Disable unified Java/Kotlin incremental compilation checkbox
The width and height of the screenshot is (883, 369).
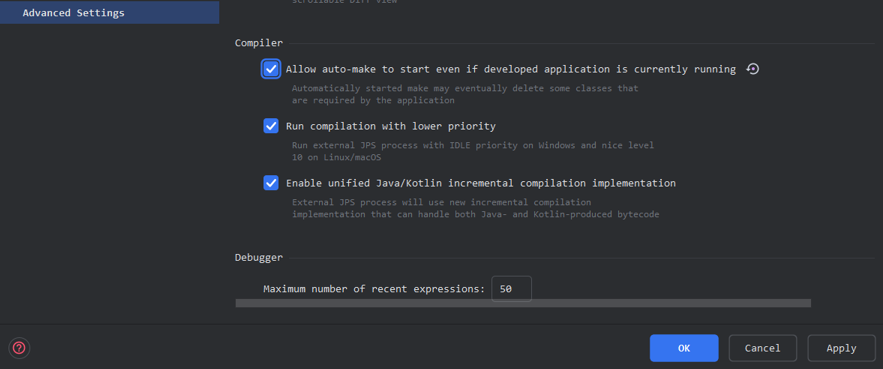(x=271, y=183)
